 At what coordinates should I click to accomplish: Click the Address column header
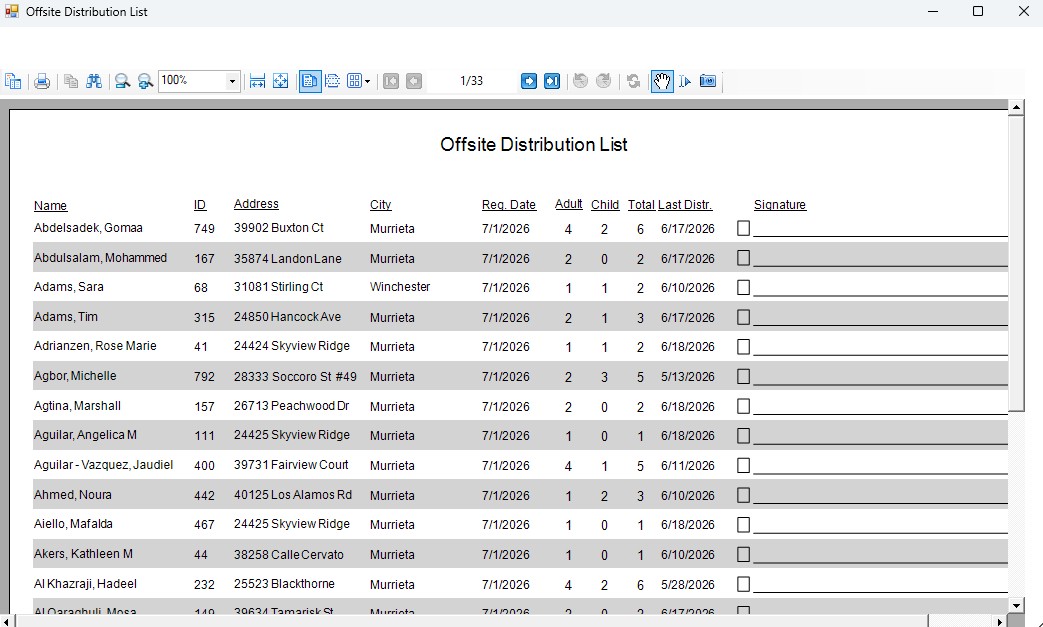(x=256, y=204)
